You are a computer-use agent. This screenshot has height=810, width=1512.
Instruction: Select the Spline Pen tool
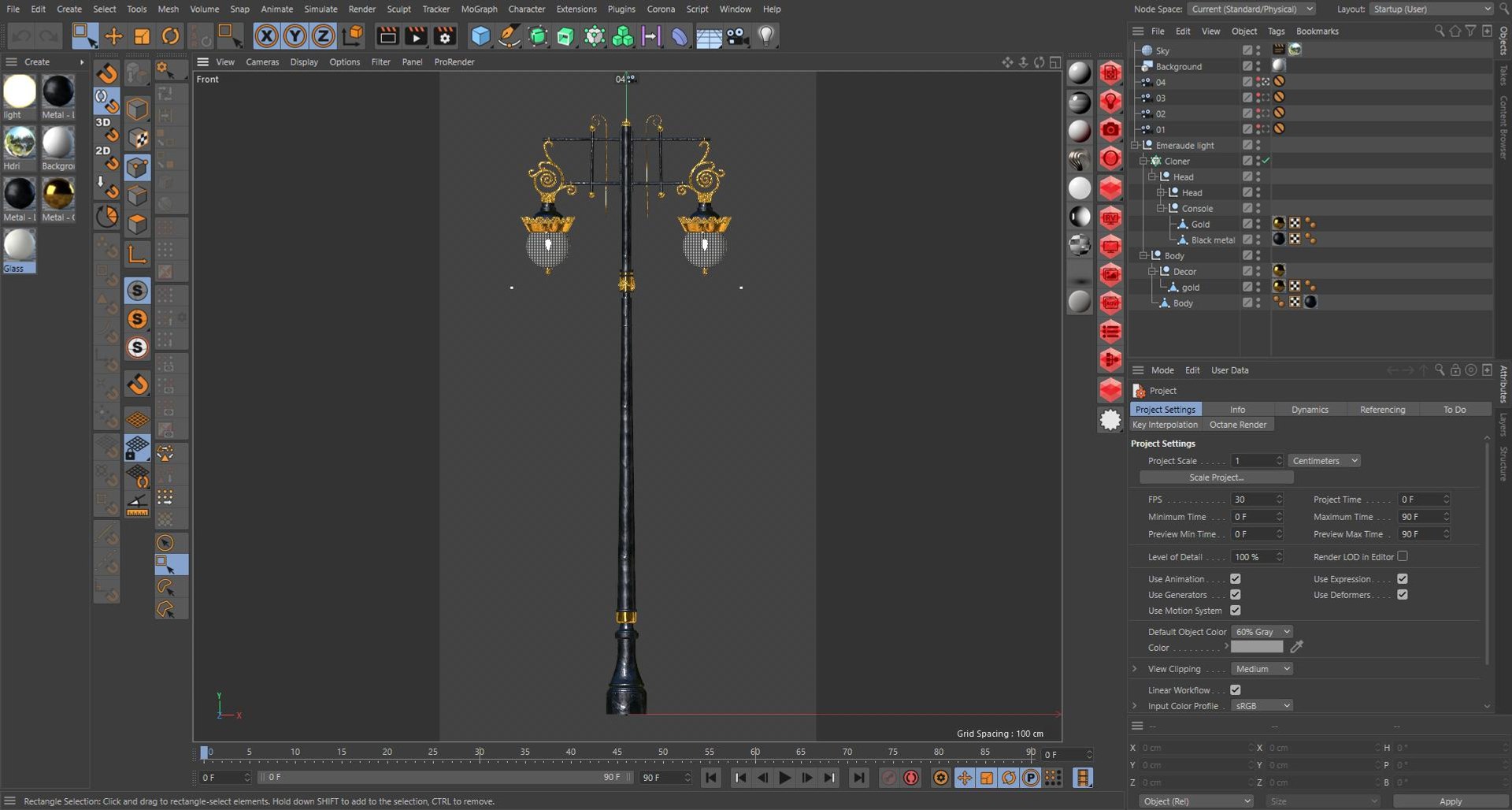[x=510, y=36]
